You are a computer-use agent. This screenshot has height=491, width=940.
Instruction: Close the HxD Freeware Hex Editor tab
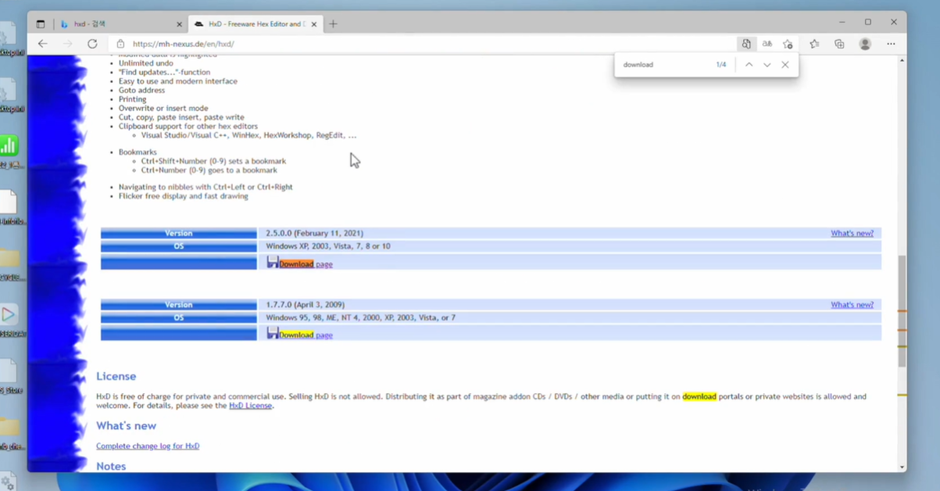314,25
